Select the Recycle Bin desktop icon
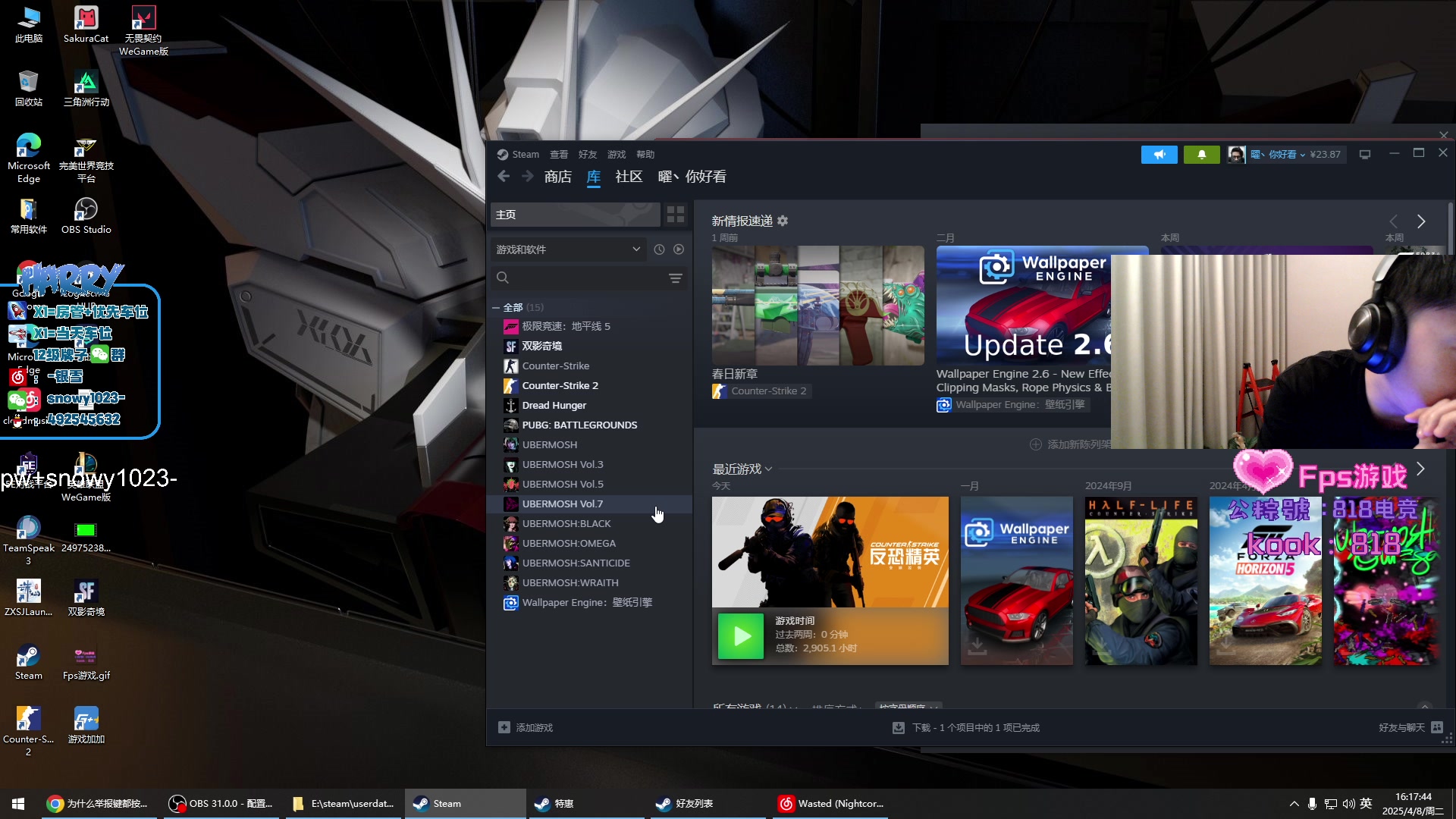This screenshot has height=819, width=1456. pos(29,88)
